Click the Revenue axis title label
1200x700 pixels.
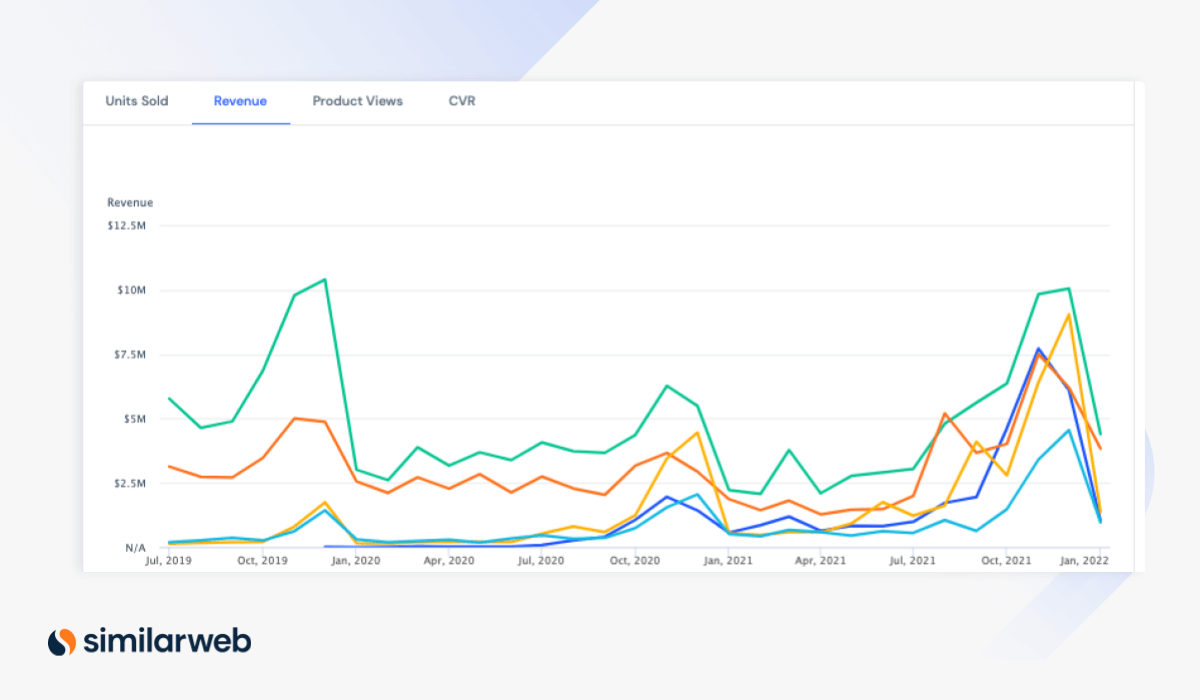point(130,202)
